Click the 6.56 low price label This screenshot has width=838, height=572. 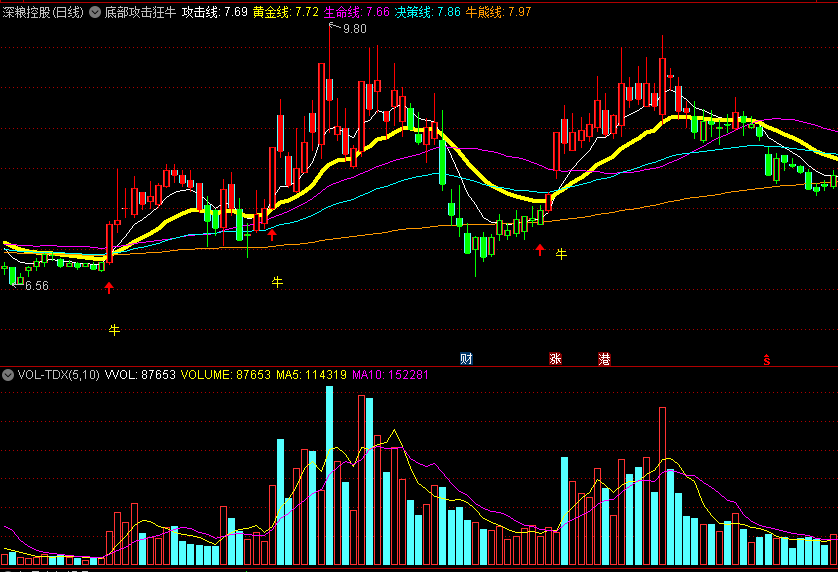(x=36, y=286)
